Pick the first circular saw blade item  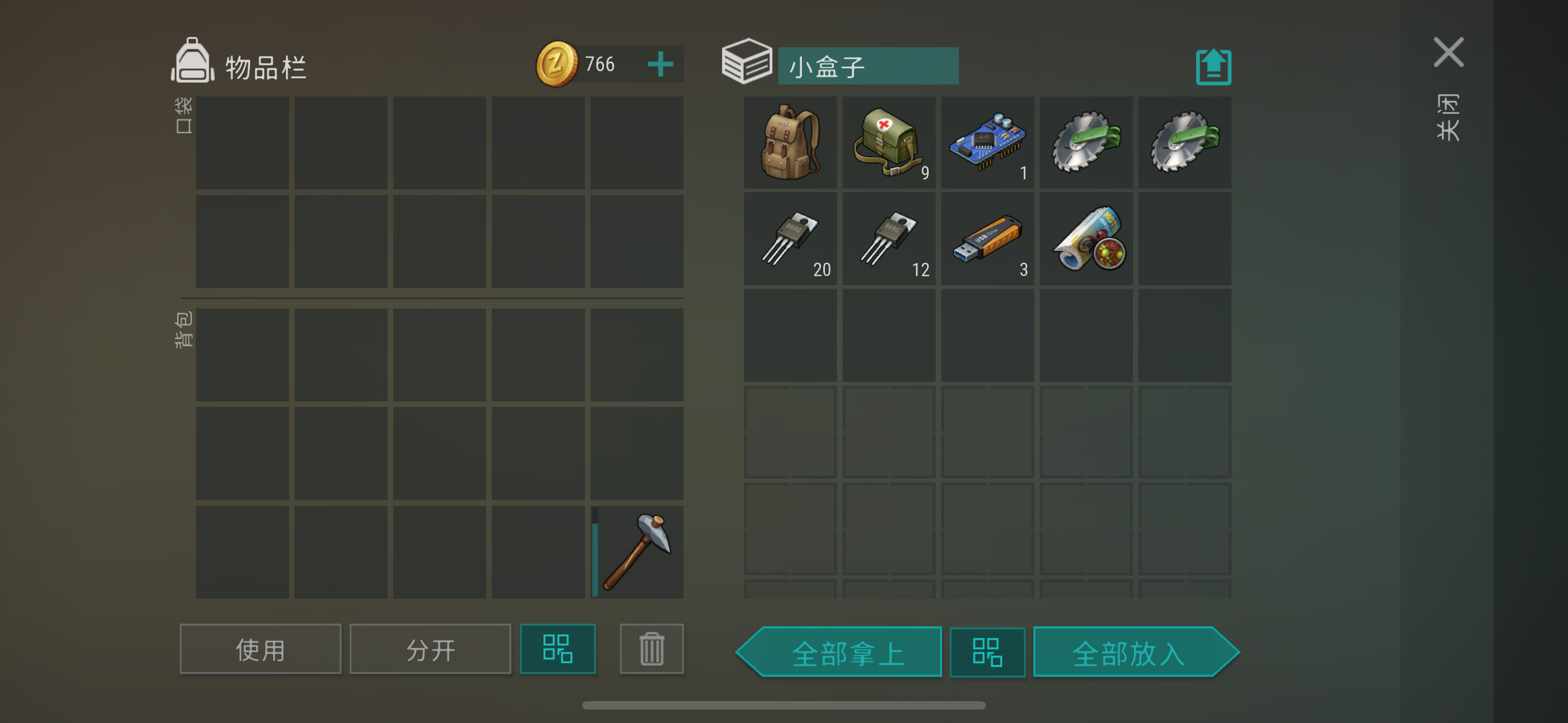(x=1086, y=142)
